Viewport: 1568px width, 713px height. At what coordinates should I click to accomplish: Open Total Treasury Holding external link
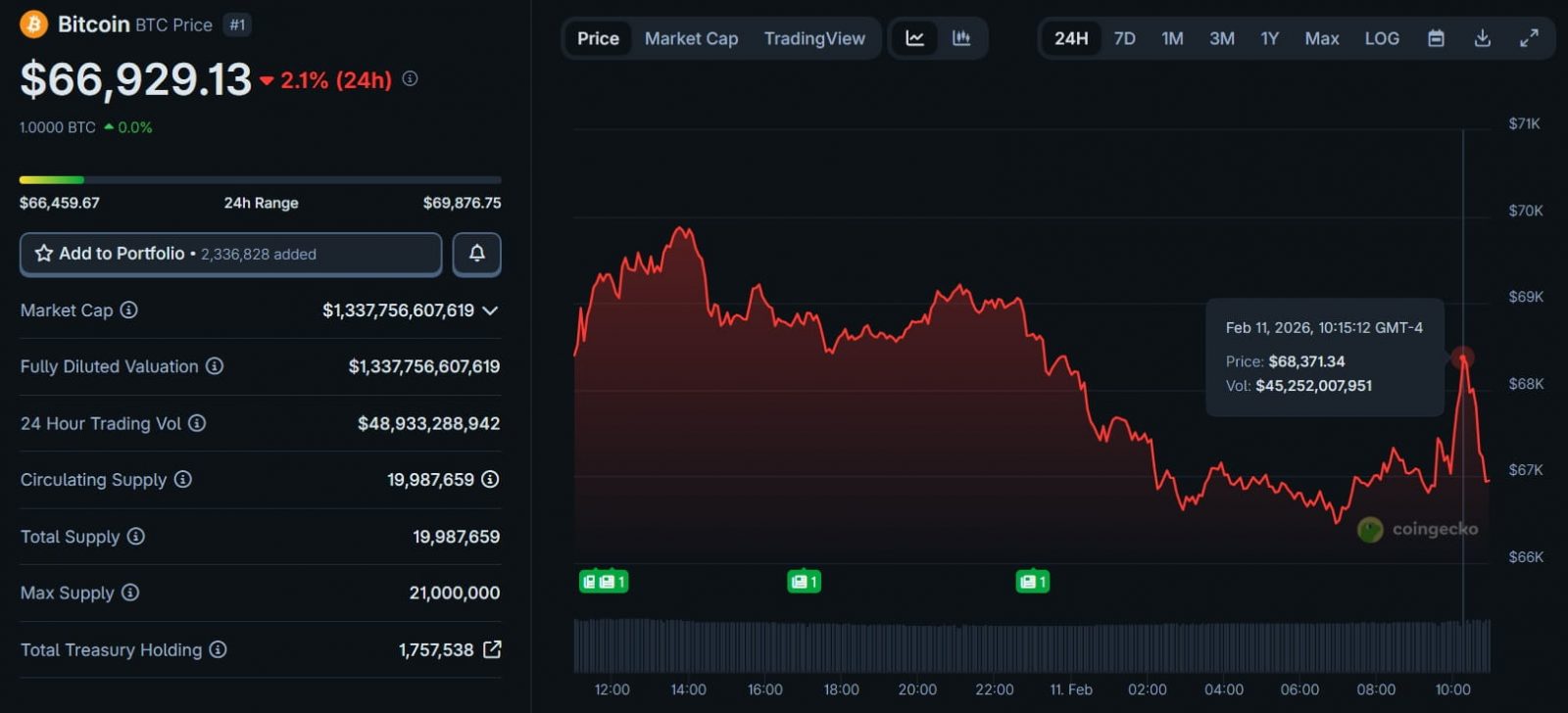[x=492, y=649]
